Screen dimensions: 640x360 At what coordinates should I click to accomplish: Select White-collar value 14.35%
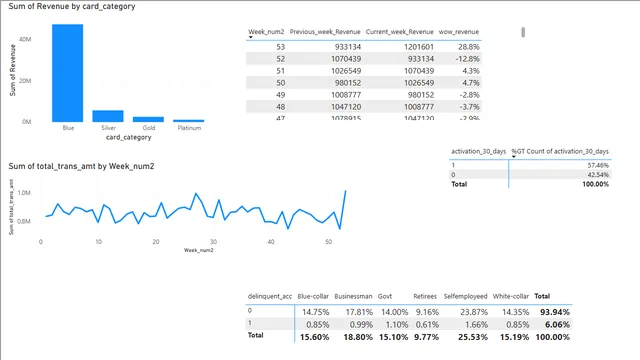point(516,312)
